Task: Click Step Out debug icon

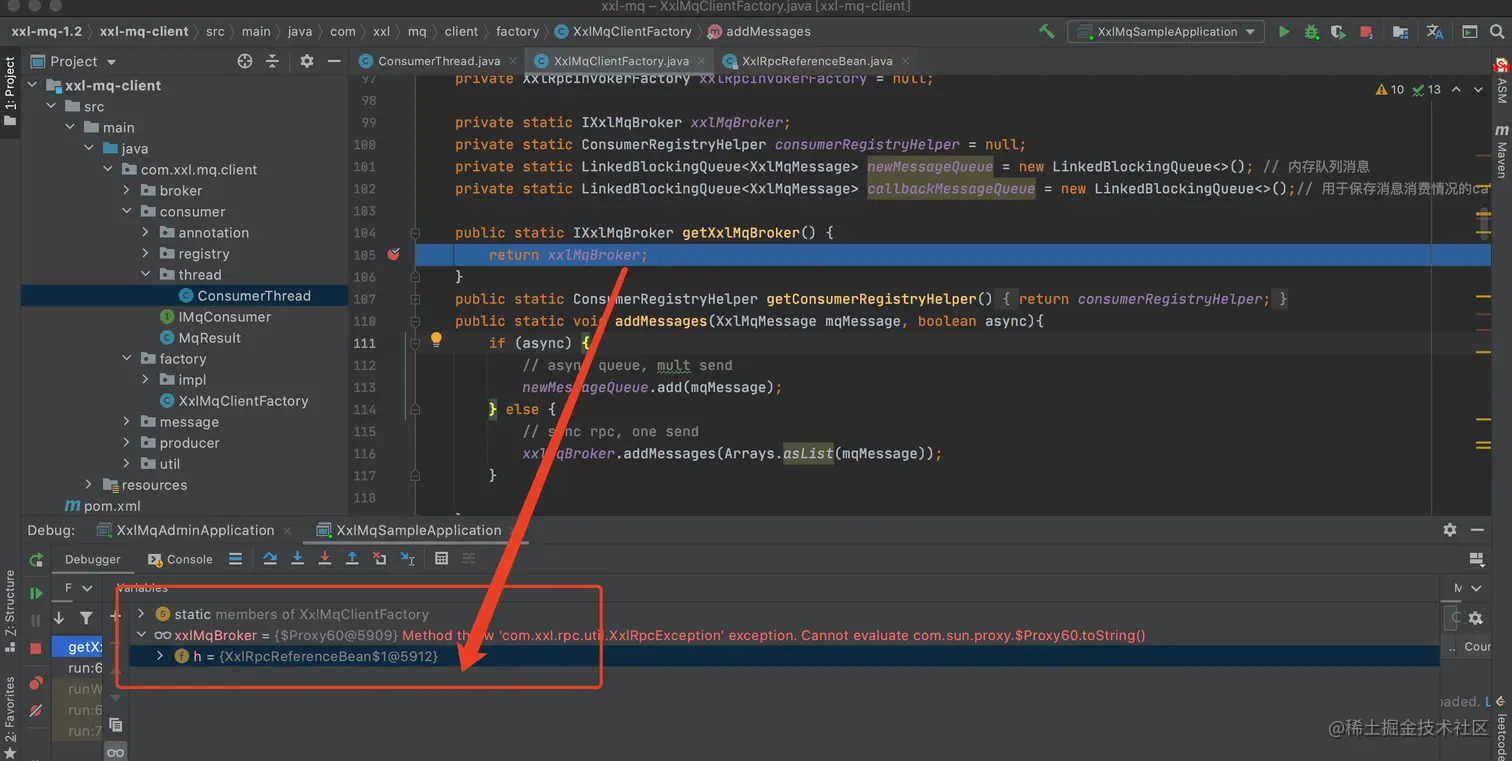Action: (x=352, y=559)
